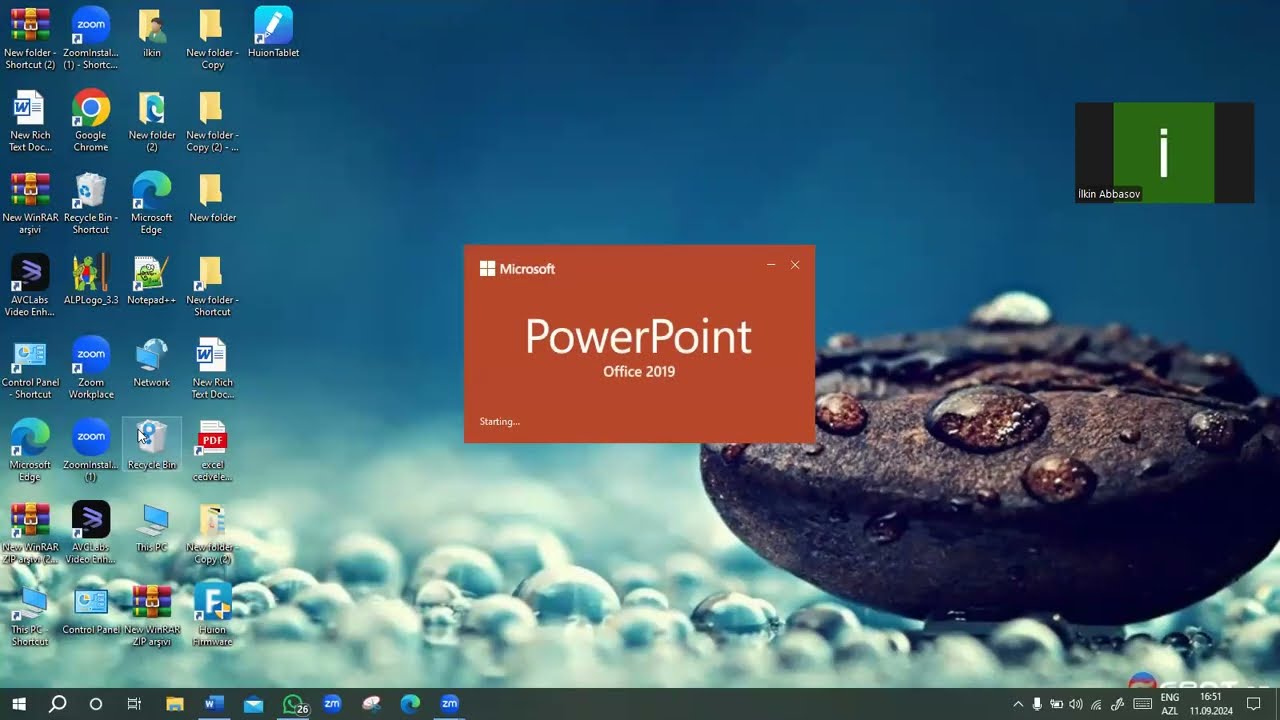Open the touch keyboard tray icon
Image resolution: width=1280 pixels, height=720 pixels.
point(1142,704)
